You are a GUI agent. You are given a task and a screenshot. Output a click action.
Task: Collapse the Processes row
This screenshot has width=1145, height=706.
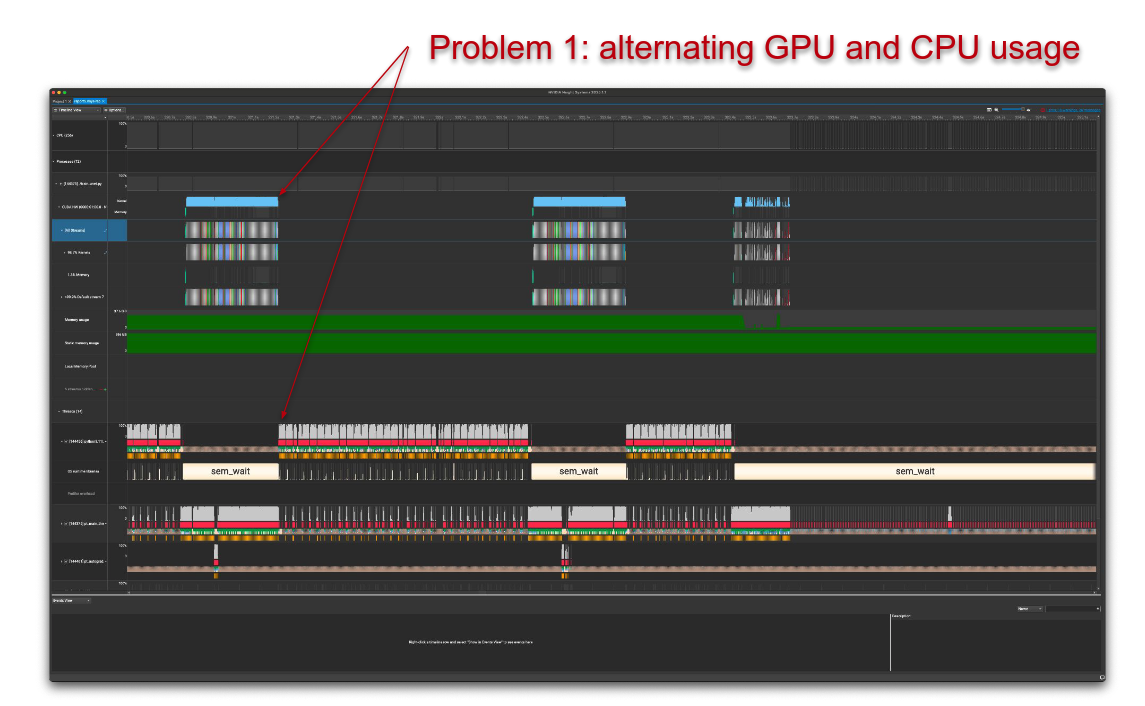(54, 161)
